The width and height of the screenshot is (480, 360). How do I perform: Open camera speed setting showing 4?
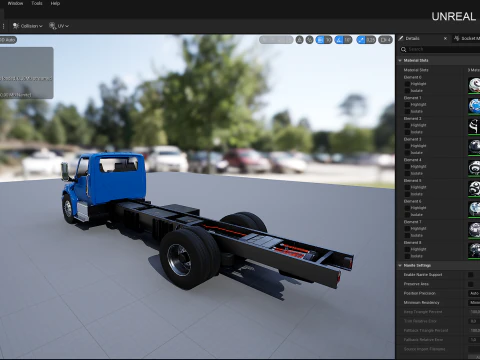[x=385, y=40]
